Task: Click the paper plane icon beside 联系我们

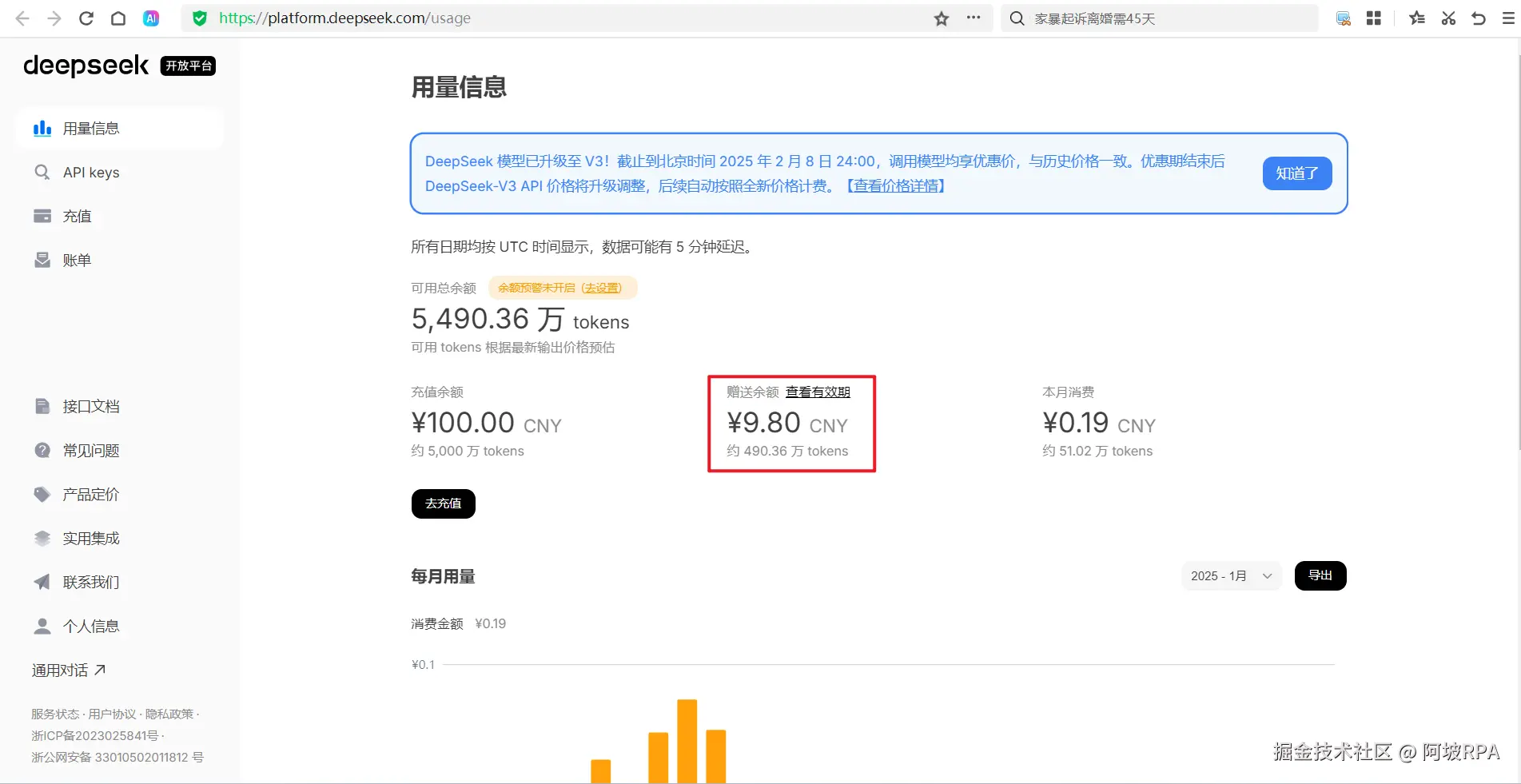Action: [x=42, y=582]
